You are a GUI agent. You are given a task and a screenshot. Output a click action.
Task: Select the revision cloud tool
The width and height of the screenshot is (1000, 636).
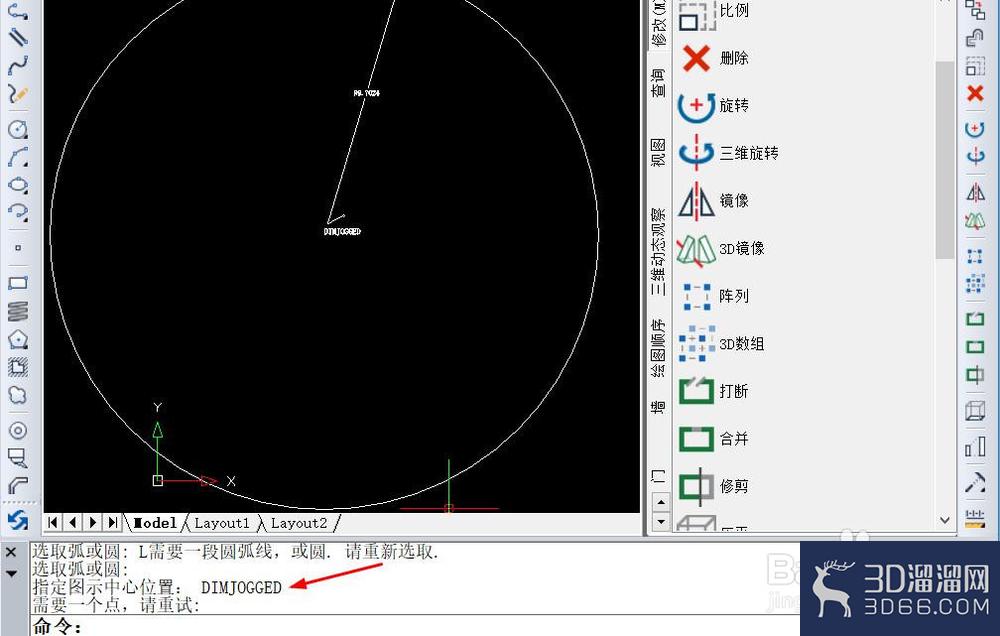pos(18,395)
